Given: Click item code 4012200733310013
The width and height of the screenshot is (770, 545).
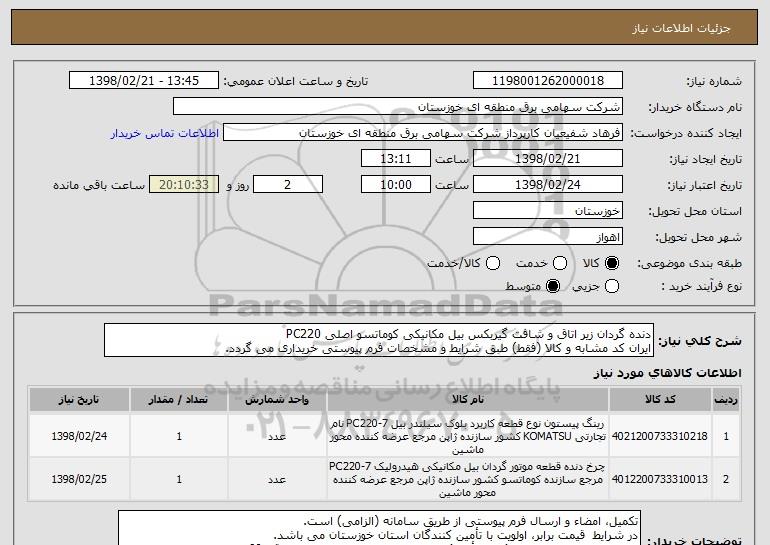Looking at the screenshot, I should point(660,479).
